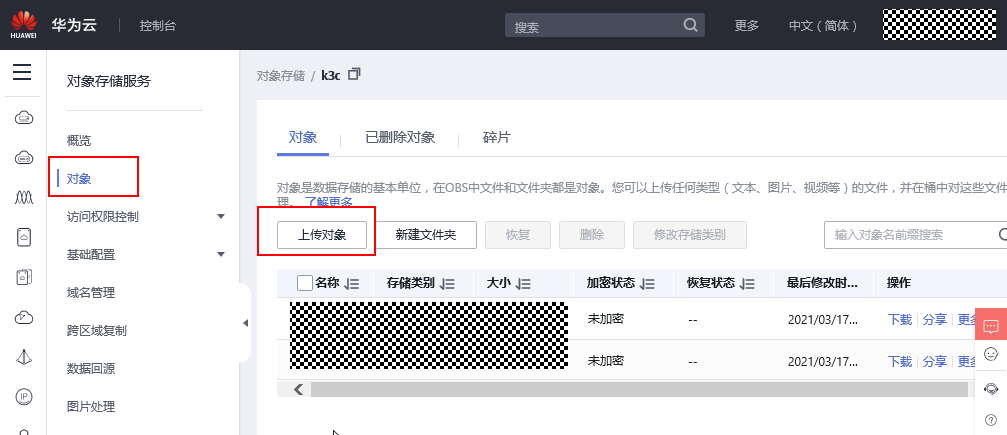
Task: Sort by the 存储类别 column sort icon
Action: (447, 283)
